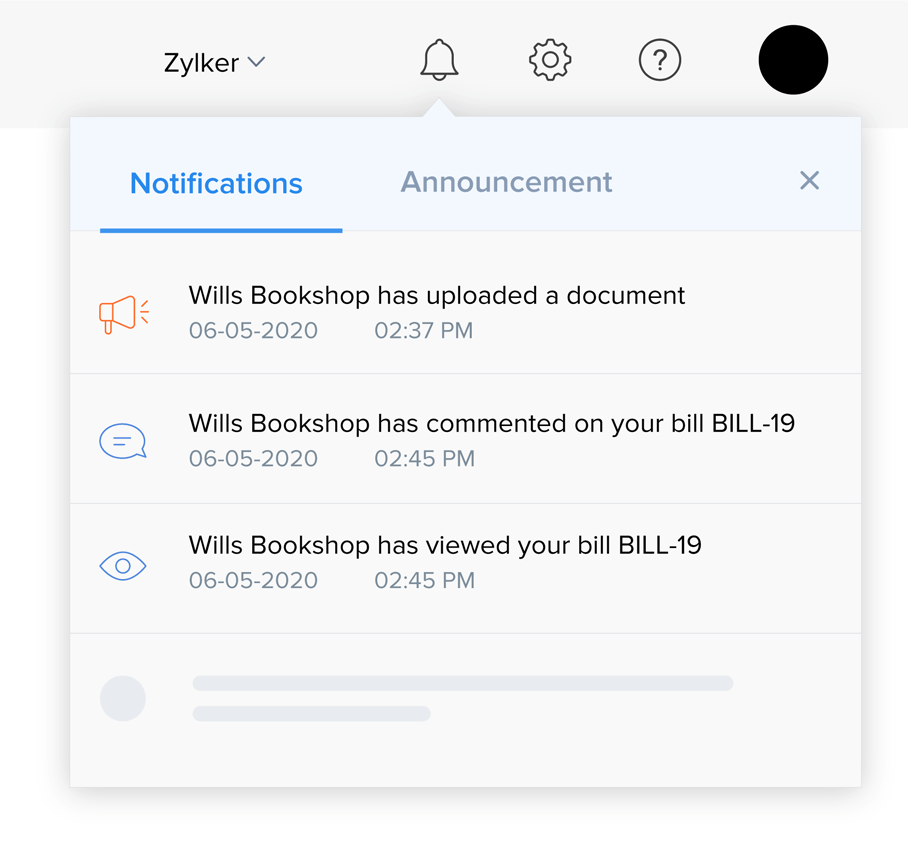This screenshot has height=853, width=908.
Task: Click the 06-05-2020 date under viewed bill notification
Action: (x=253, y=581)
